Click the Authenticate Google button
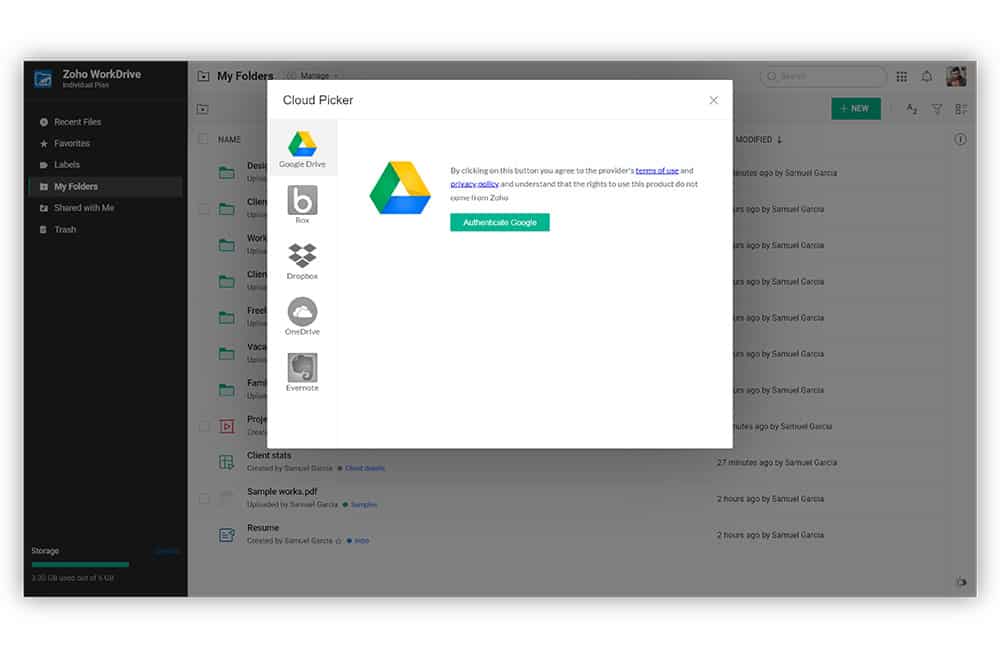Image resolution: width=1000 pixels, height=658 pixels. tap(499, 223)
